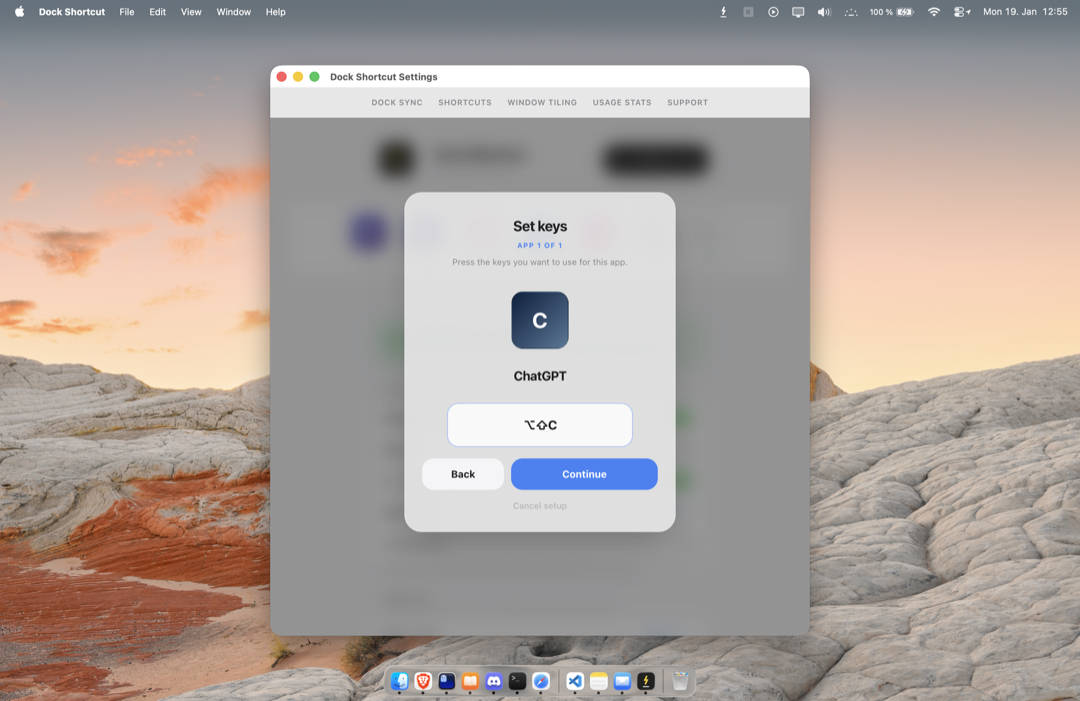Switch to the Window Tiling tab
Viewport: 1080px width, 701px height.
[542, 102]
